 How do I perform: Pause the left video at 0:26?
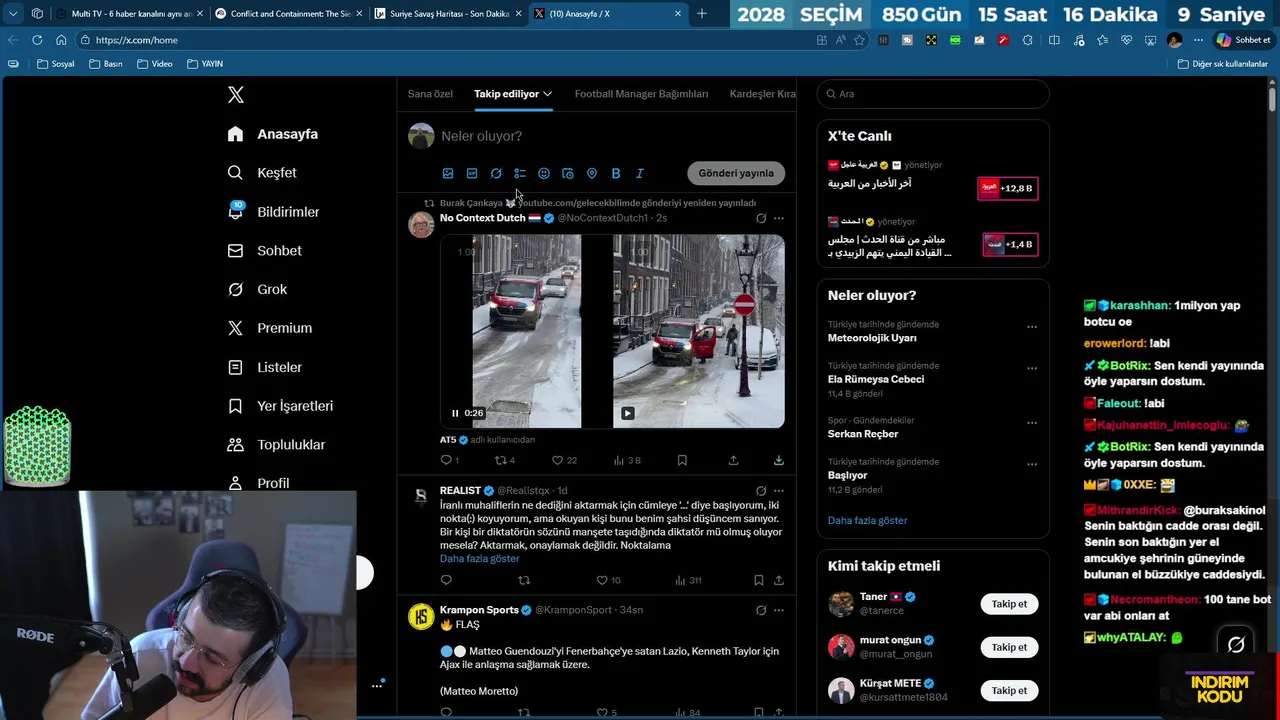click(x=455, y=413)
